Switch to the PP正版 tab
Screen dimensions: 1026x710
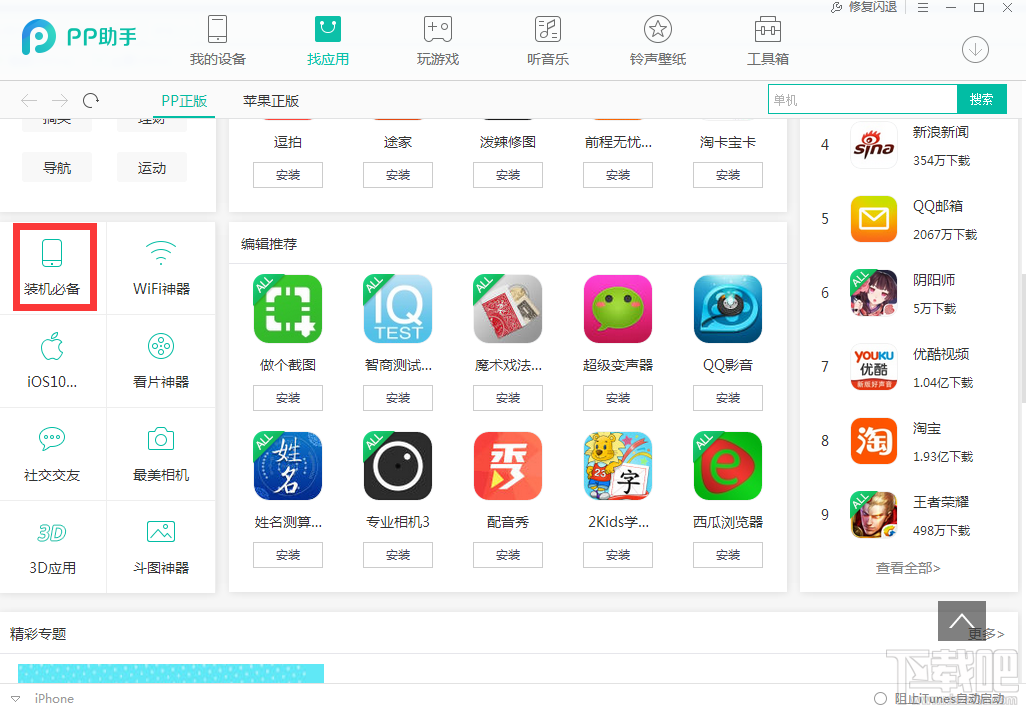[186, 100]
